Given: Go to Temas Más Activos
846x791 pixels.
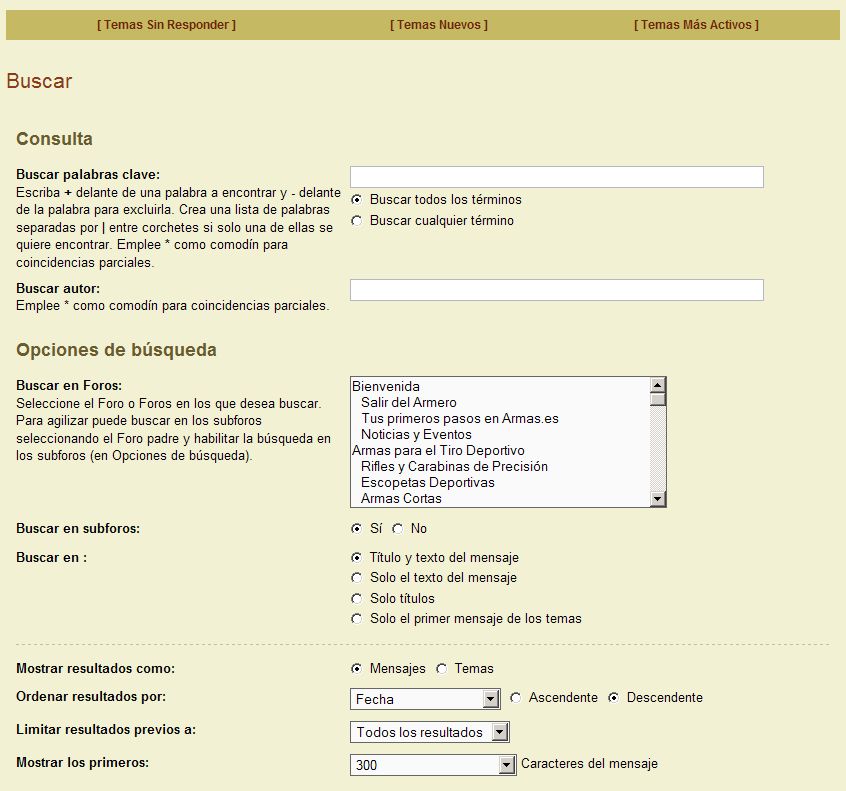Looking at the screenshot, I should (x=696, y=25).
